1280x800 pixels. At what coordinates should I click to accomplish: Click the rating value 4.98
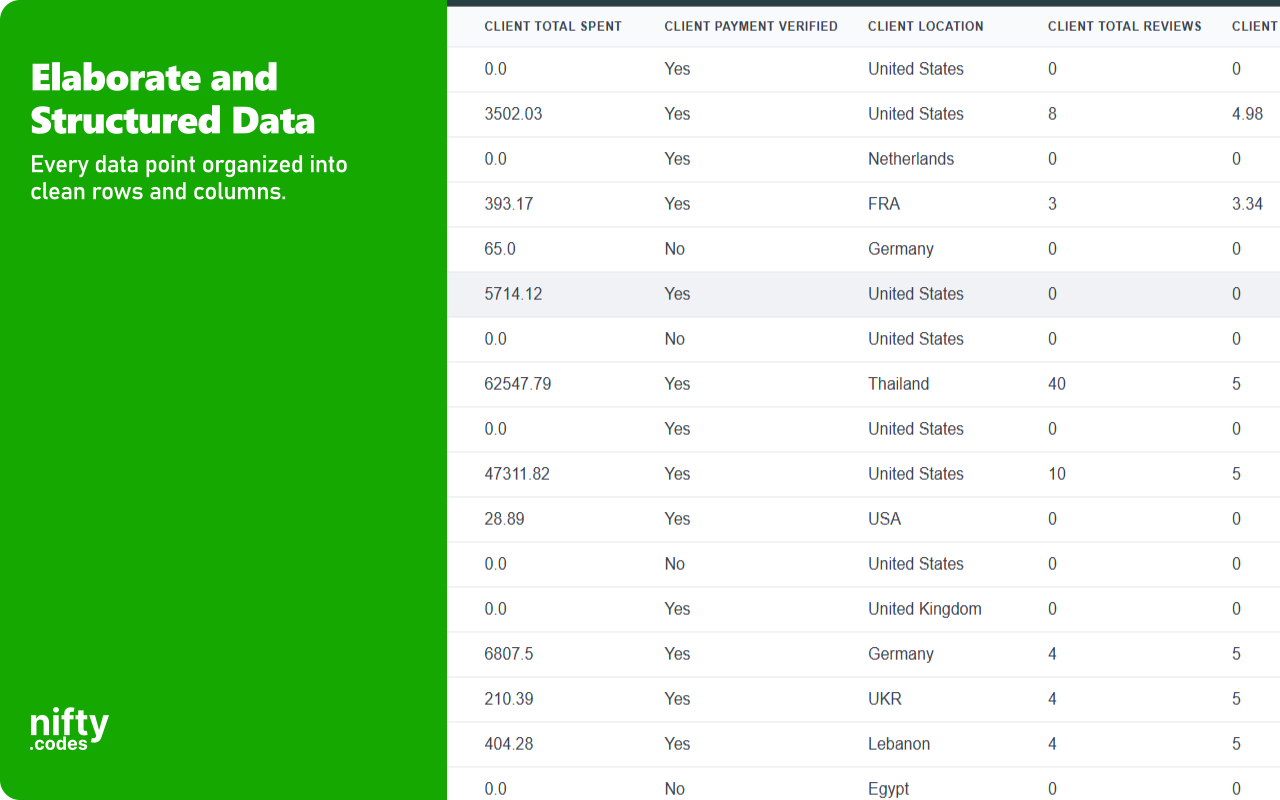coord(1247,113)
